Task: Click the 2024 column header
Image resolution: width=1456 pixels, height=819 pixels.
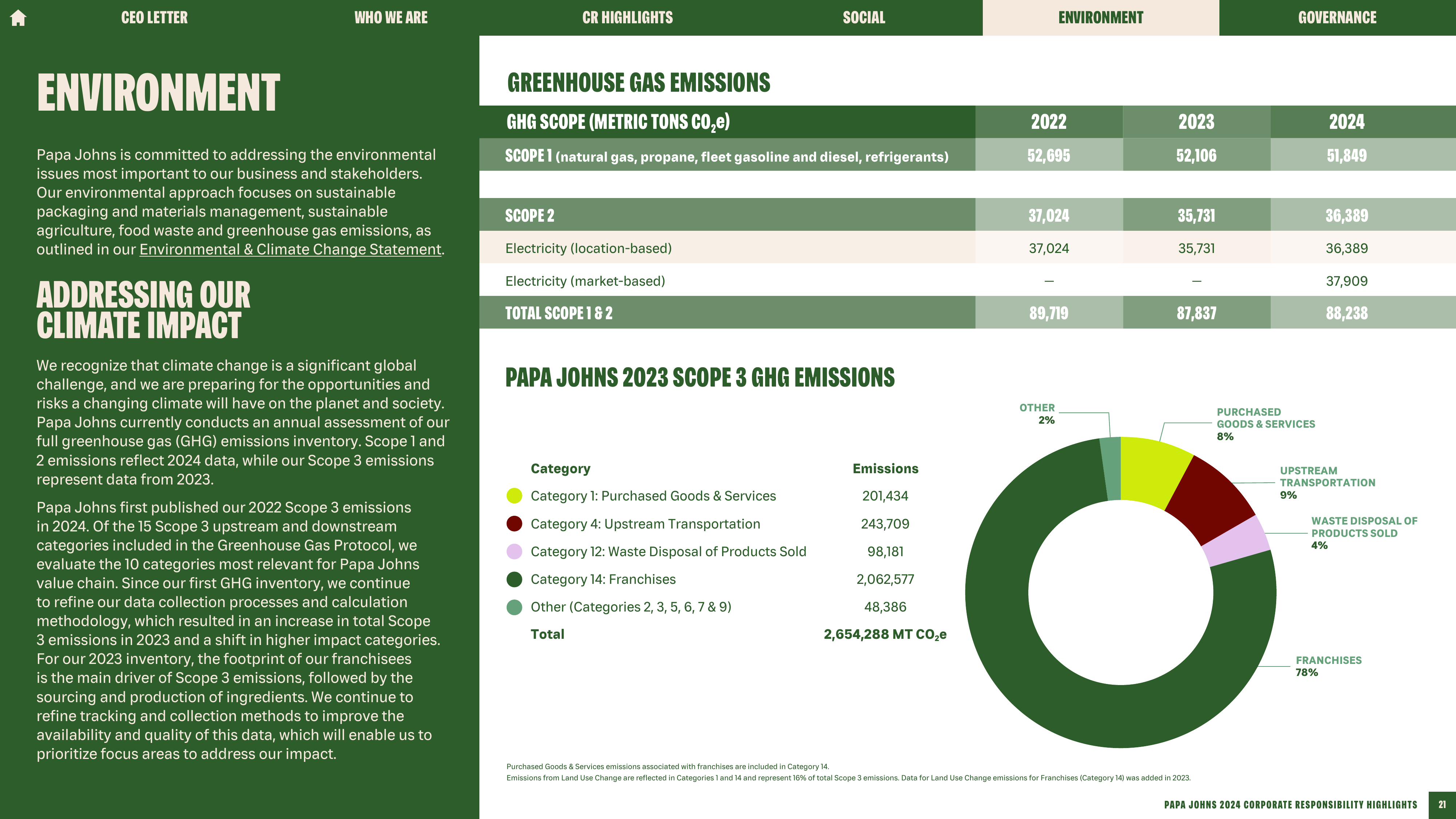Action: [1346, 122]
